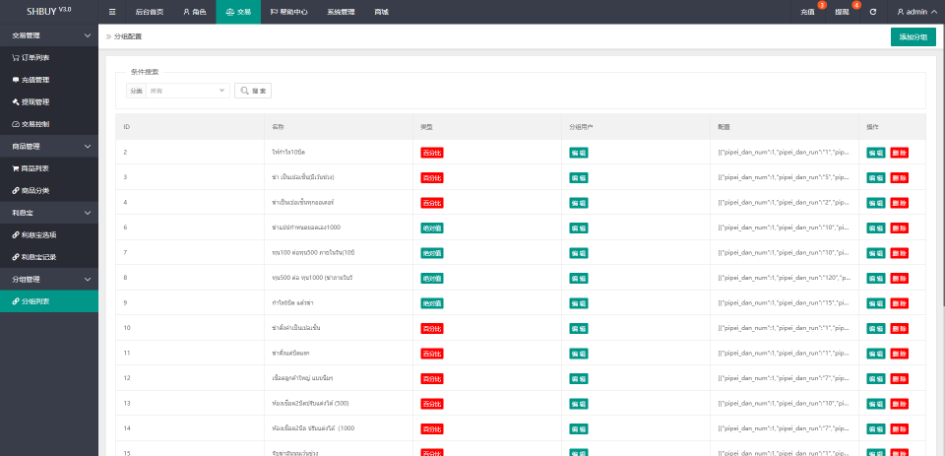Image resolution: width=945 pixels, height=456 pixels.
Task: Edit group users for ID 12
Action: (579, 378)
